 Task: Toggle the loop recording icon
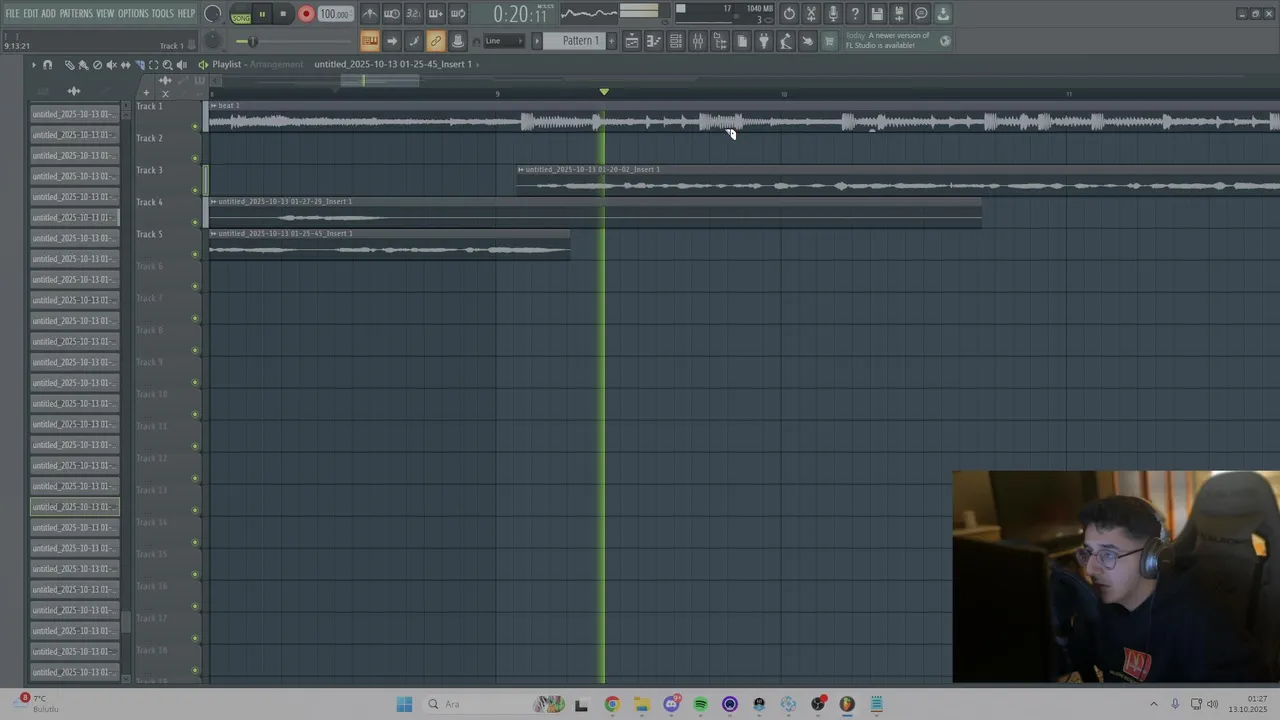point(458,14)
